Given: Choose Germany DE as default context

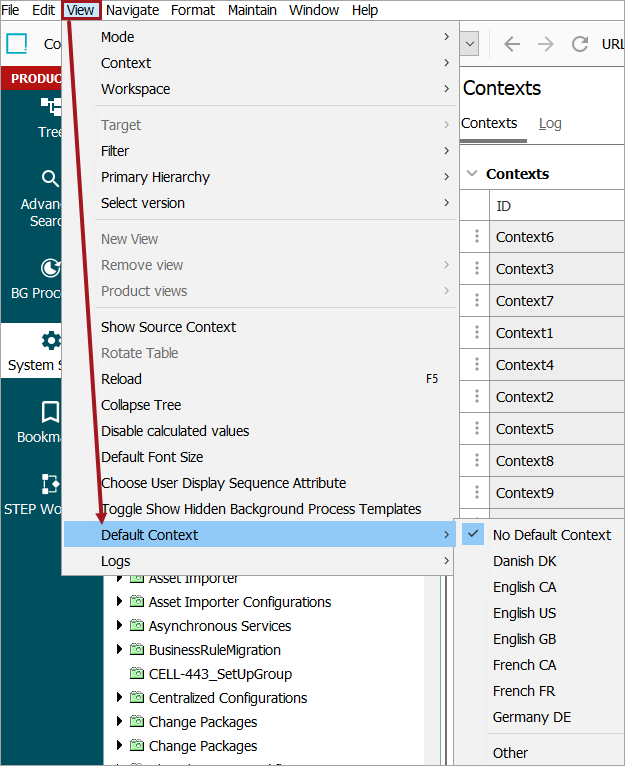Looking at the screenshot, I should [532, 717].
